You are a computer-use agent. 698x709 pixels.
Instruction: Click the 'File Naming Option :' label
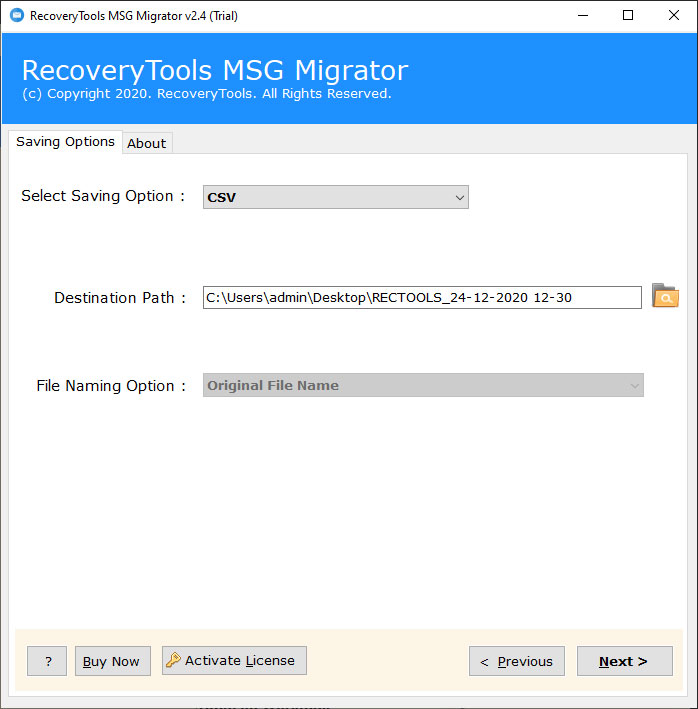click(111, 386)
